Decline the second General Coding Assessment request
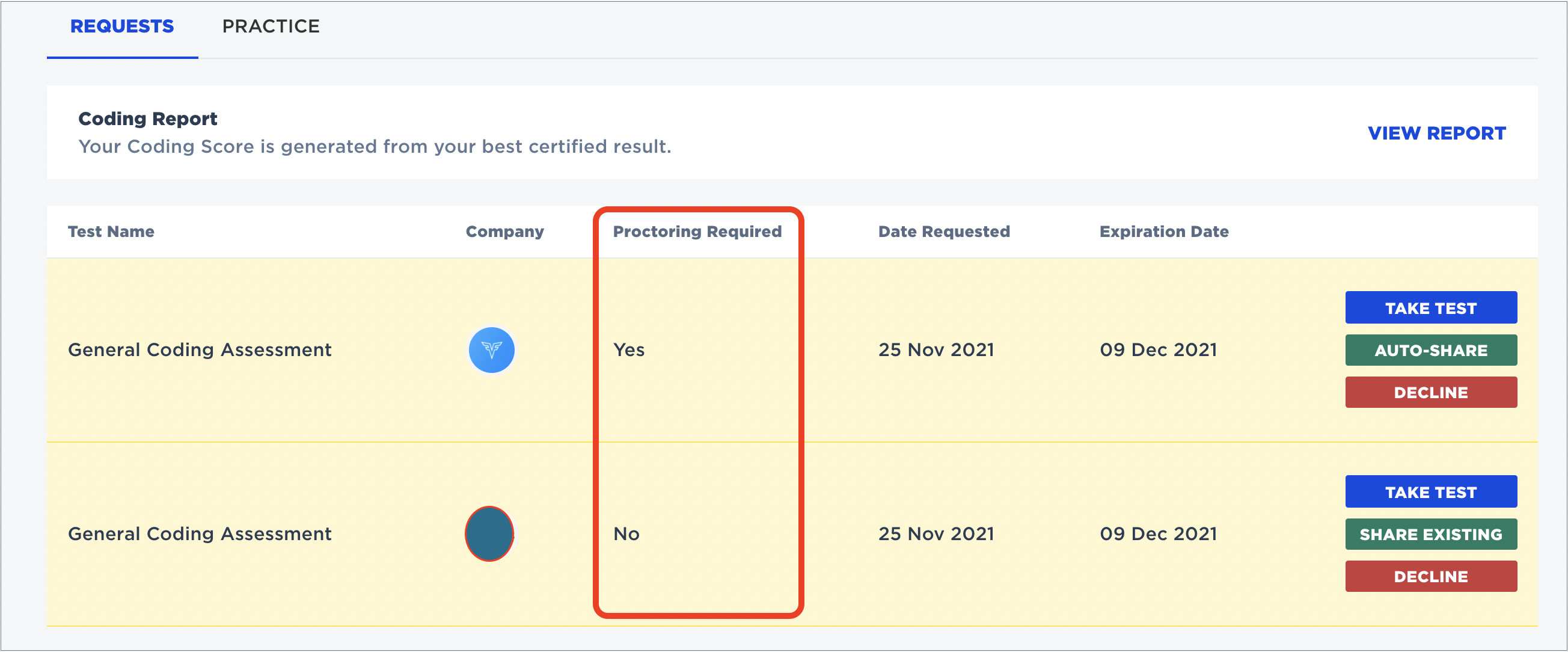The width and height of the screenshot is (1568, 652). 1430,576
